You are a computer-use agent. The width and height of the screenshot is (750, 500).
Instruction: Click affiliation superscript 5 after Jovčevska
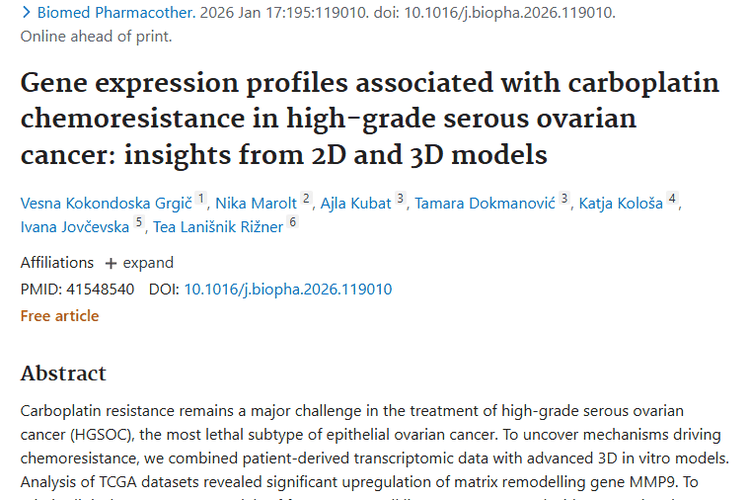pyautogui.click(x=139, y=222)
